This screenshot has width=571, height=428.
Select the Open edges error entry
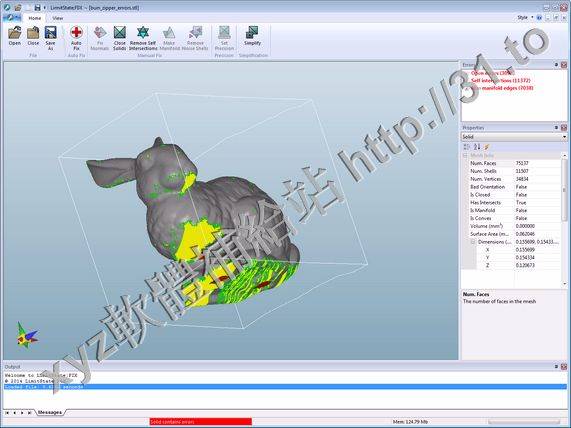pyautogui.click(x=493, y=73)
